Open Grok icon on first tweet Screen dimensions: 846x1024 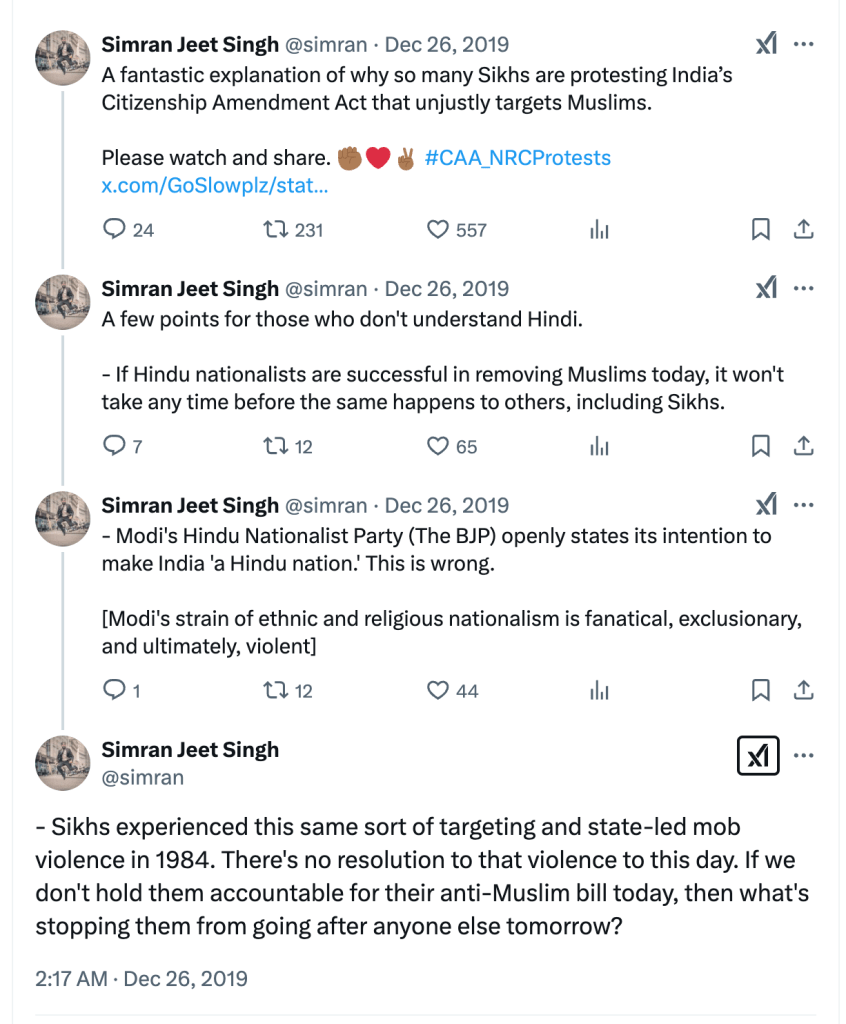(x=766, y=45)
